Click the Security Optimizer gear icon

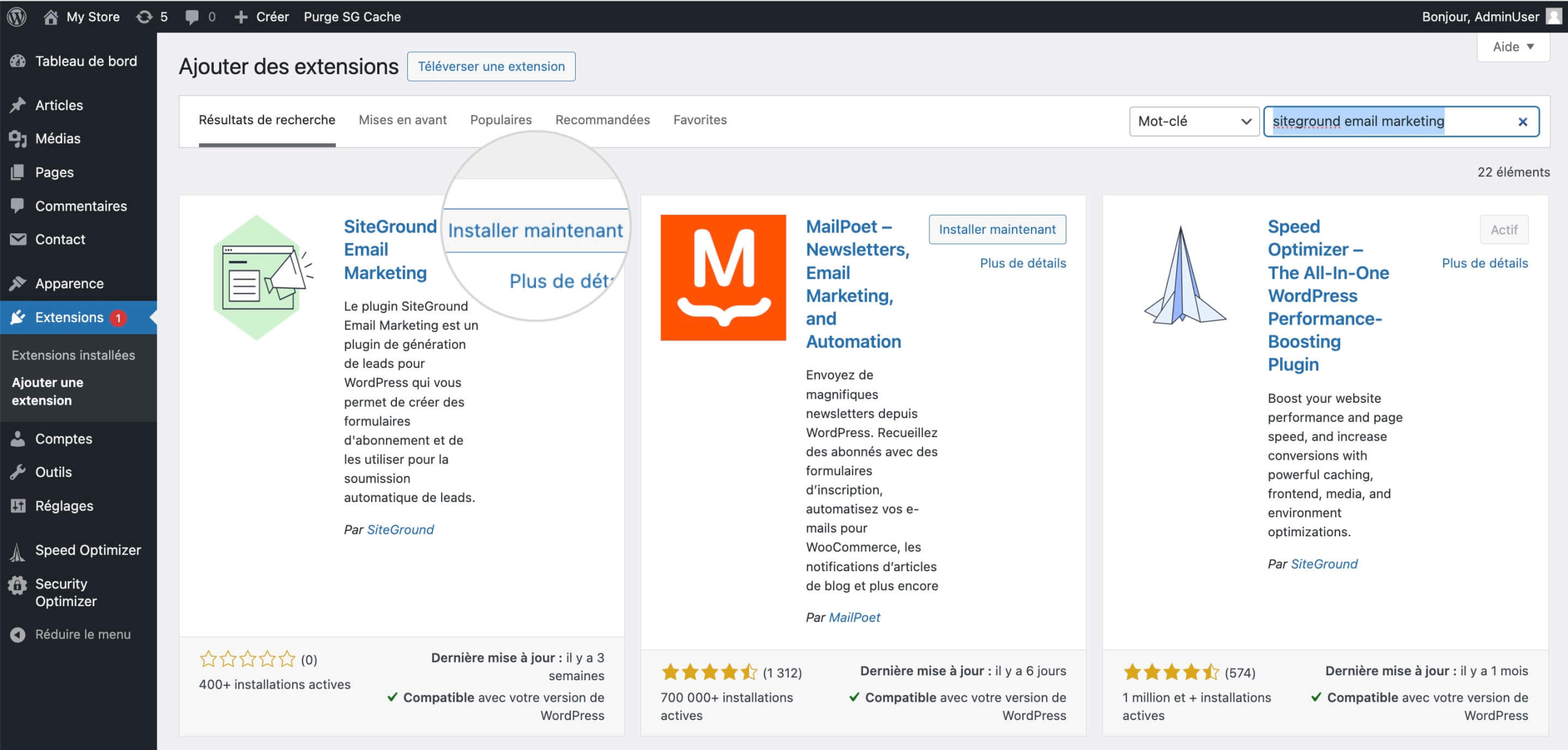pyautogui.click(x=18, y=586)
